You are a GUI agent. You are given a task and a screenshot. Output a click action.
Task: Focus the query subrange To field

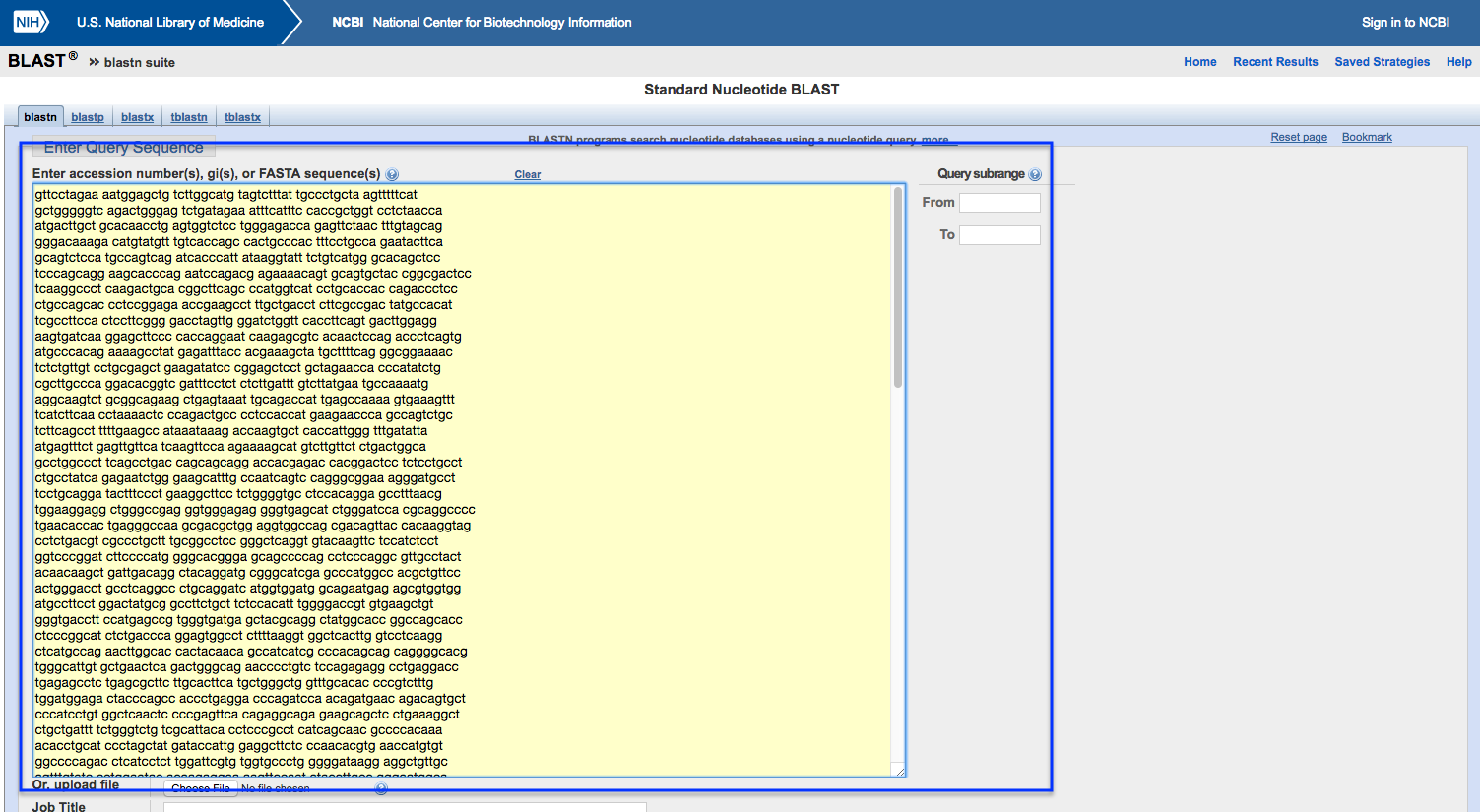[x=999, y=235]
